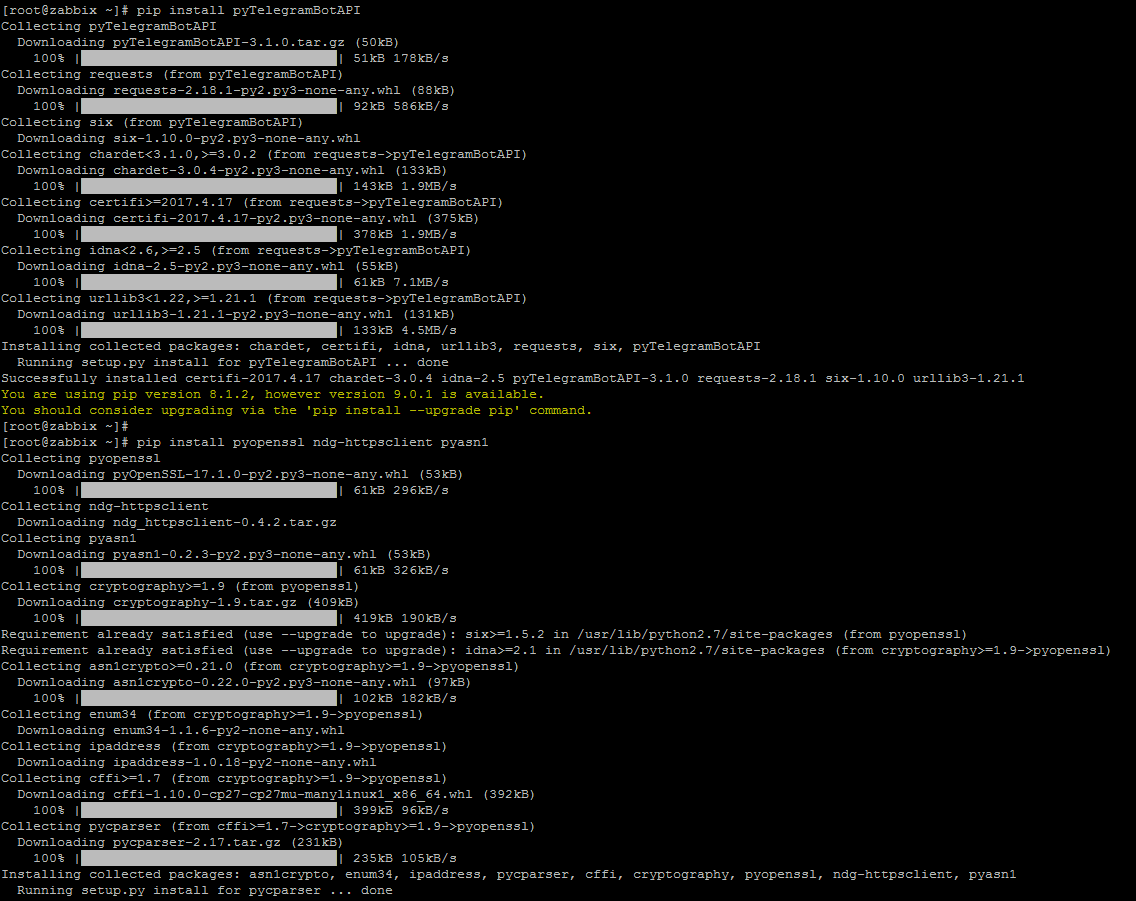Viewport: 1136px width, 901px height.
Task: Click the 'Successfully installed certifi-2017.4.17' output line
Action: (x=512, y=378)
